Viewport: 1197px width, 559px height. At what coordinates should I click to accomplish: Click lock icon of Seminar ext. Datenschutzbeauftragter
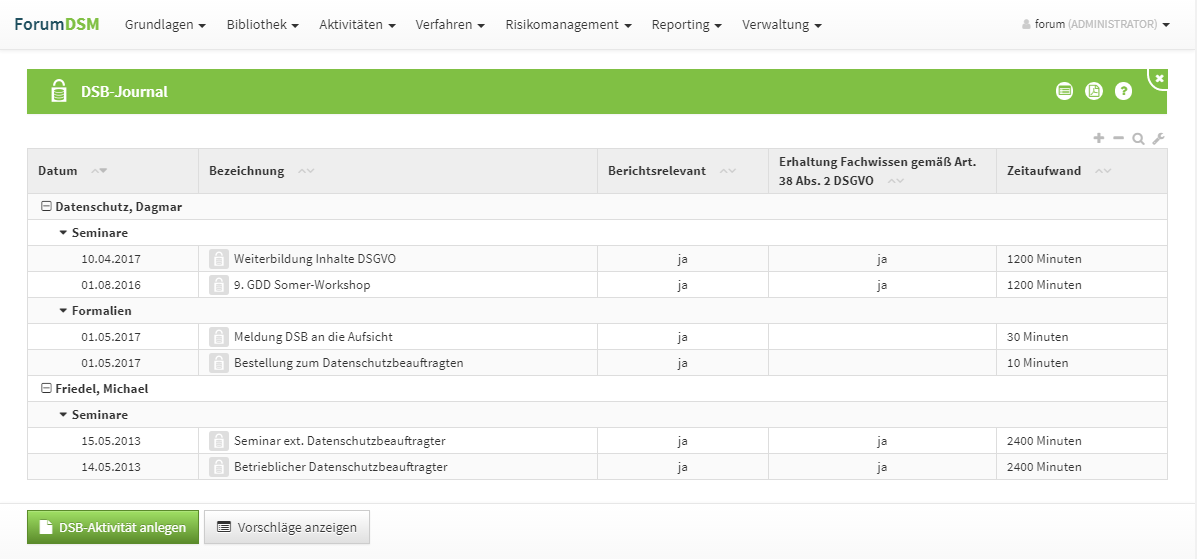click(x=219, y=441)
